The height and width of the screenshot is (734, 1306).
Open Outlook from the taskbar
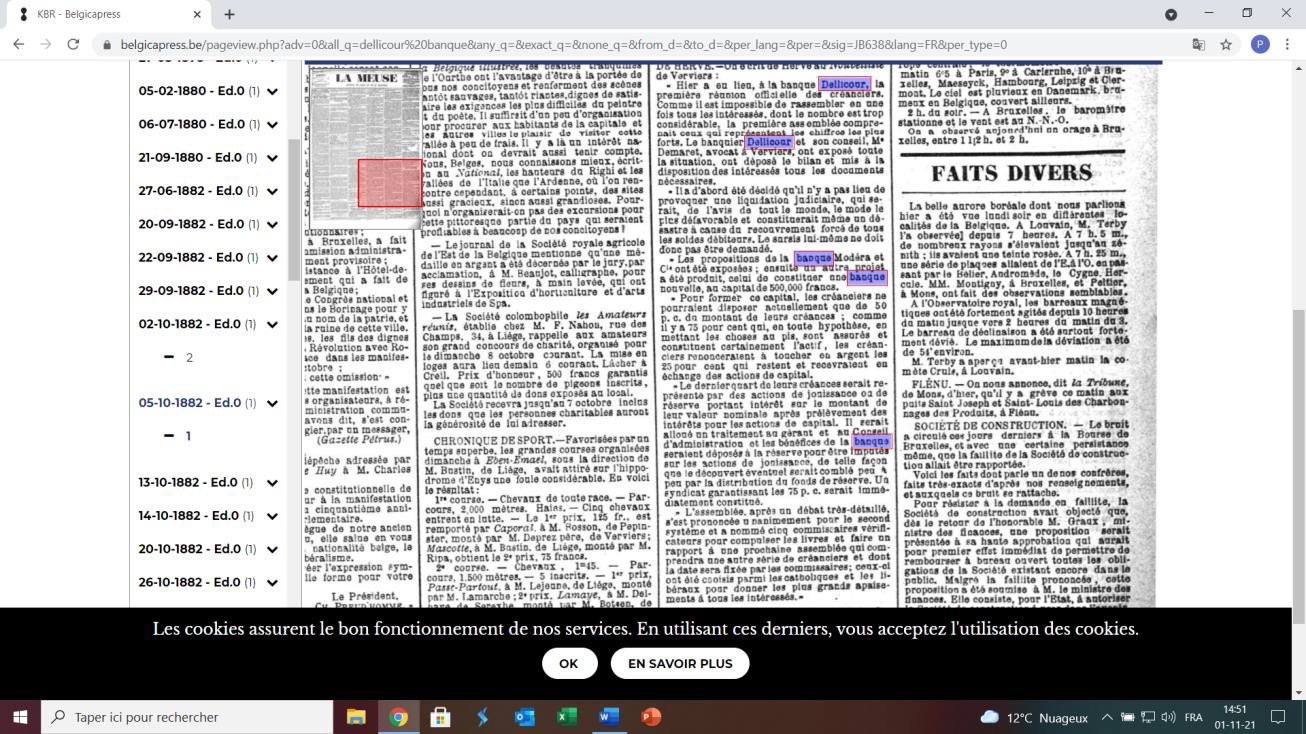pos(524,717)
